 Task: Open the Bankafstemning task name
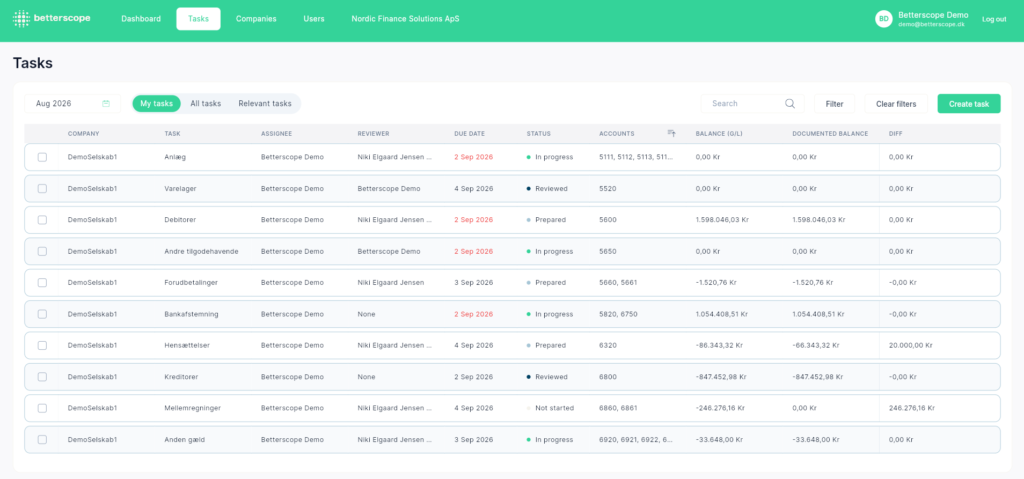[191, 314]
